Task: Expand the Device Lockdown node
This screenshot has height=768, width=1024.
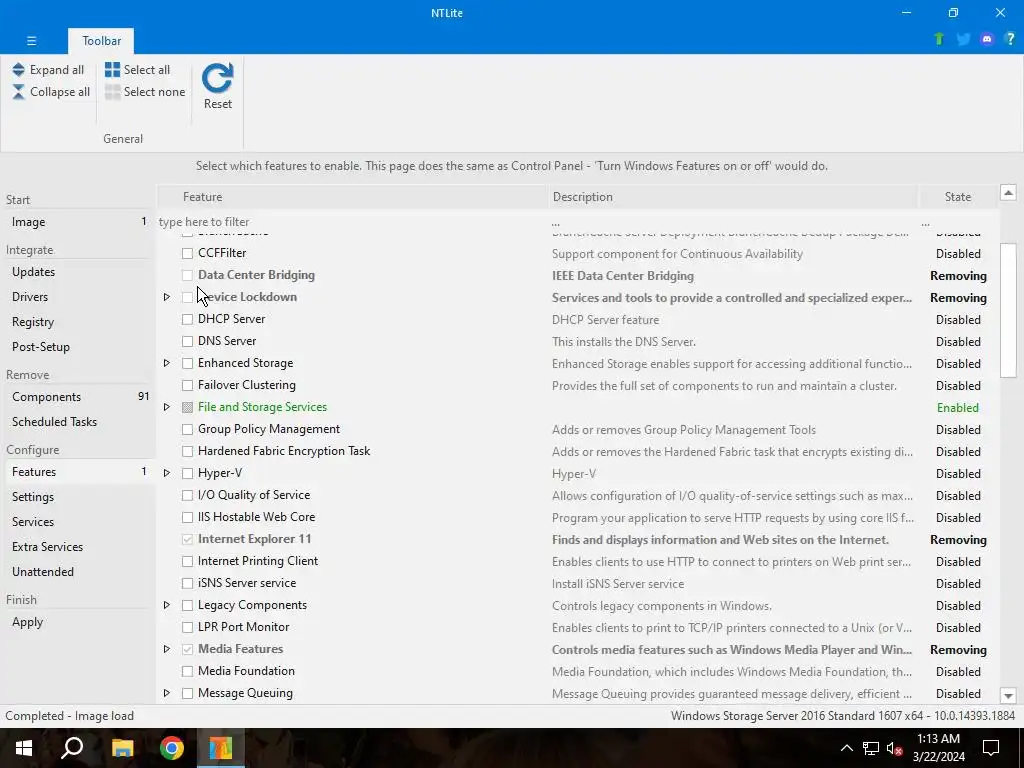Action: (167, 297)
